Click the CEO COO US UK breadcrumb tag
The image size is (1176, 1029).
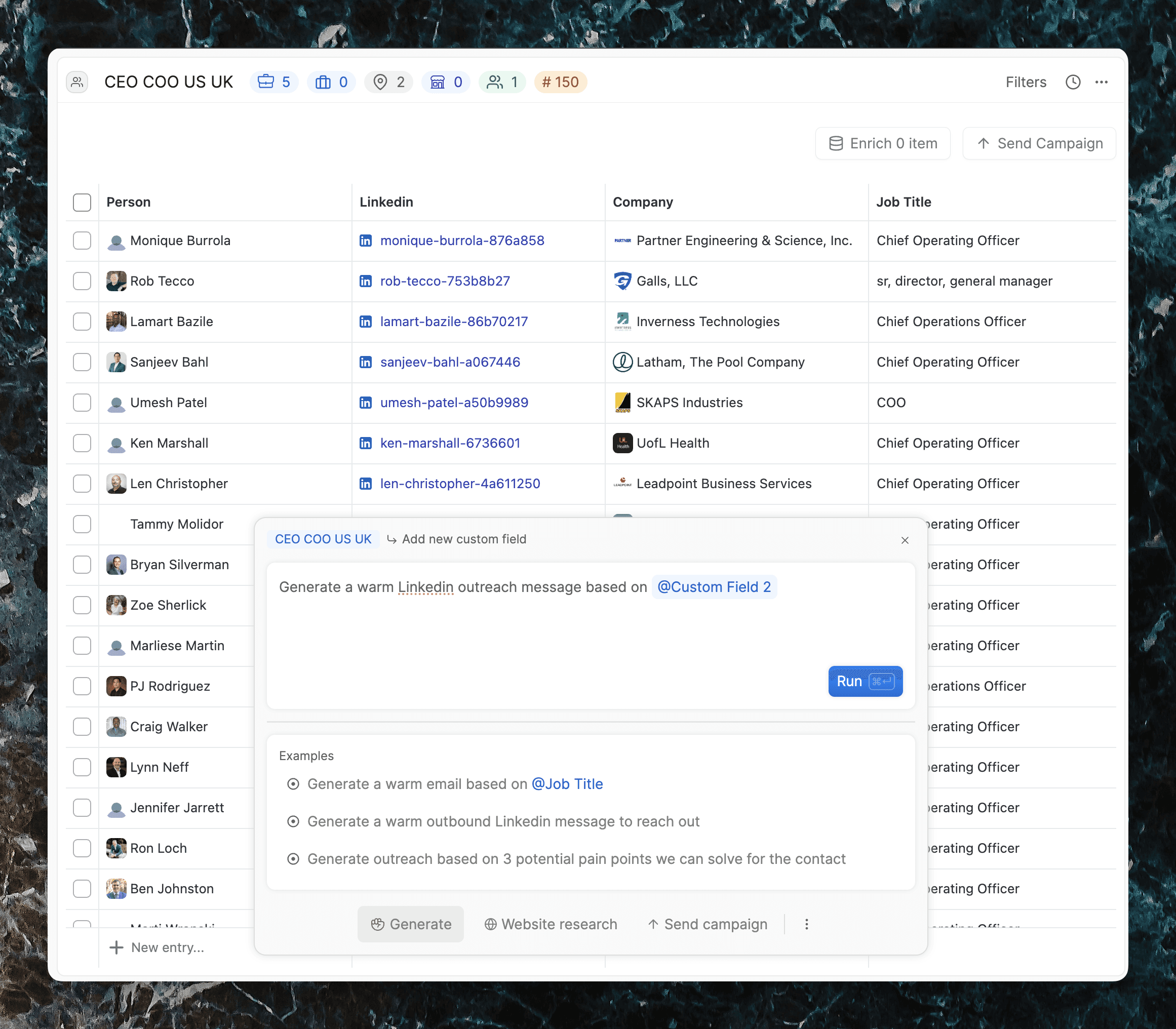coord(323,539)
